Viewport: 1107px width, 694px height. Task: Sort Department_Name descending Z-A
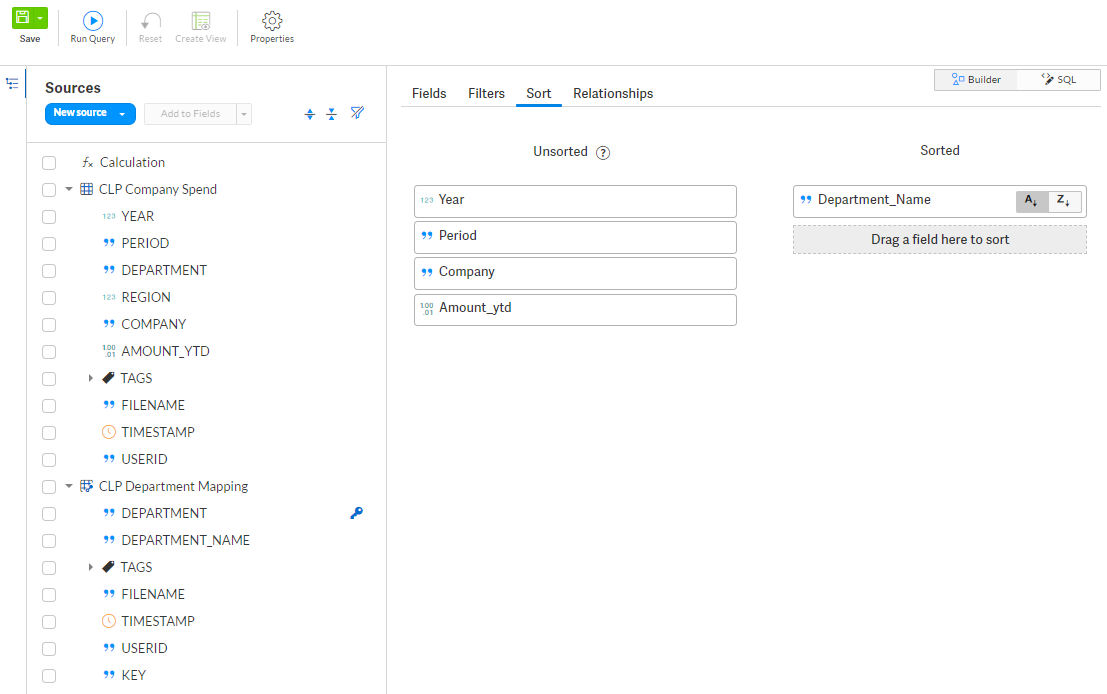tap(1065, 201)
